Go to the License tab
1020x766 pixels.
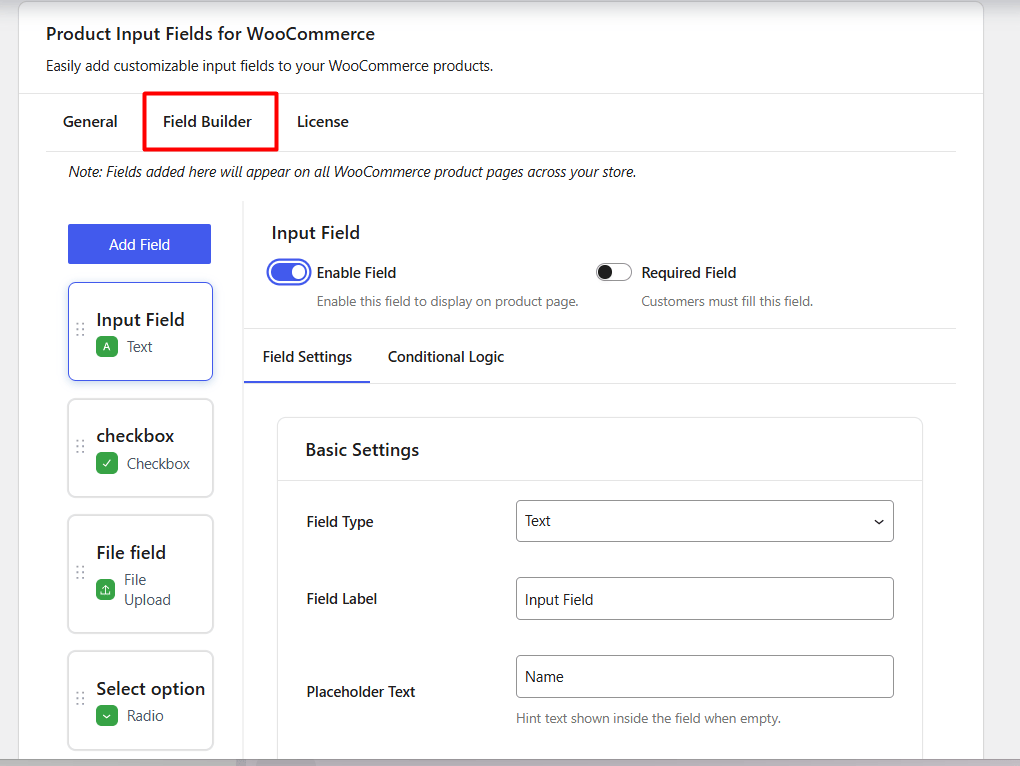323,122
